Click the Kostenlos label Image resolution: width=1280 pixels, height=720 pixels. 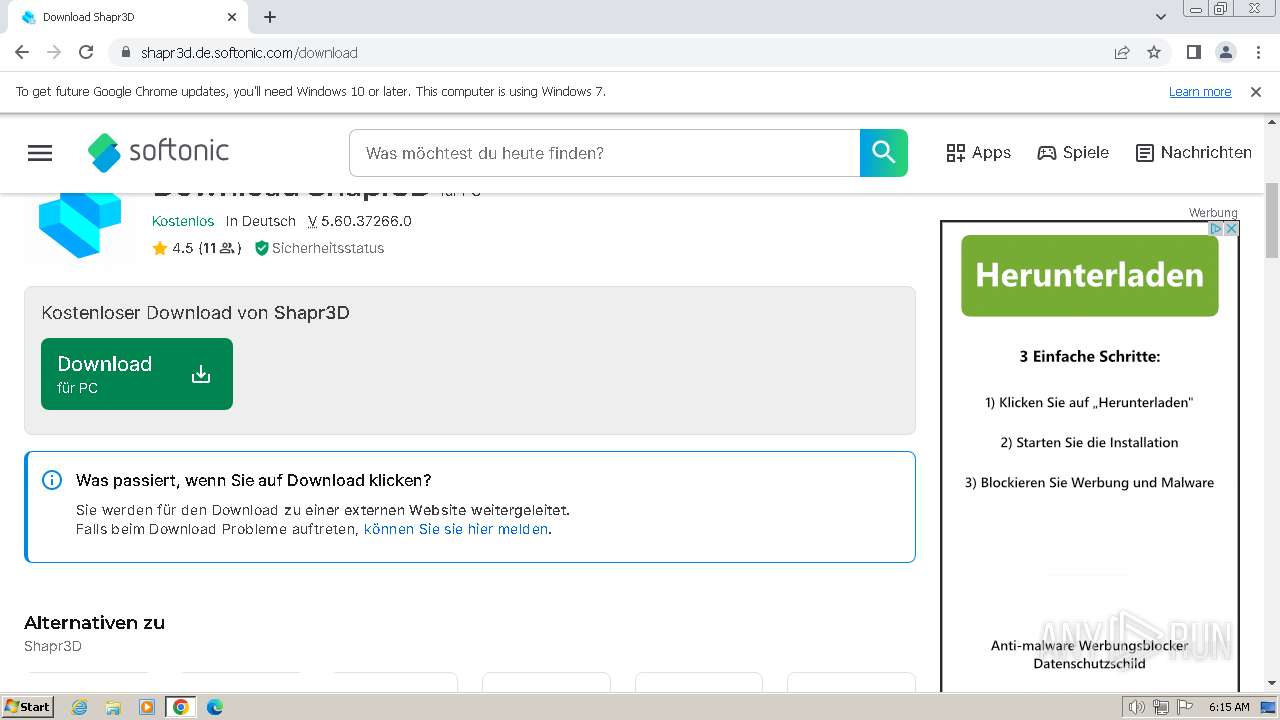click(183, 221)
